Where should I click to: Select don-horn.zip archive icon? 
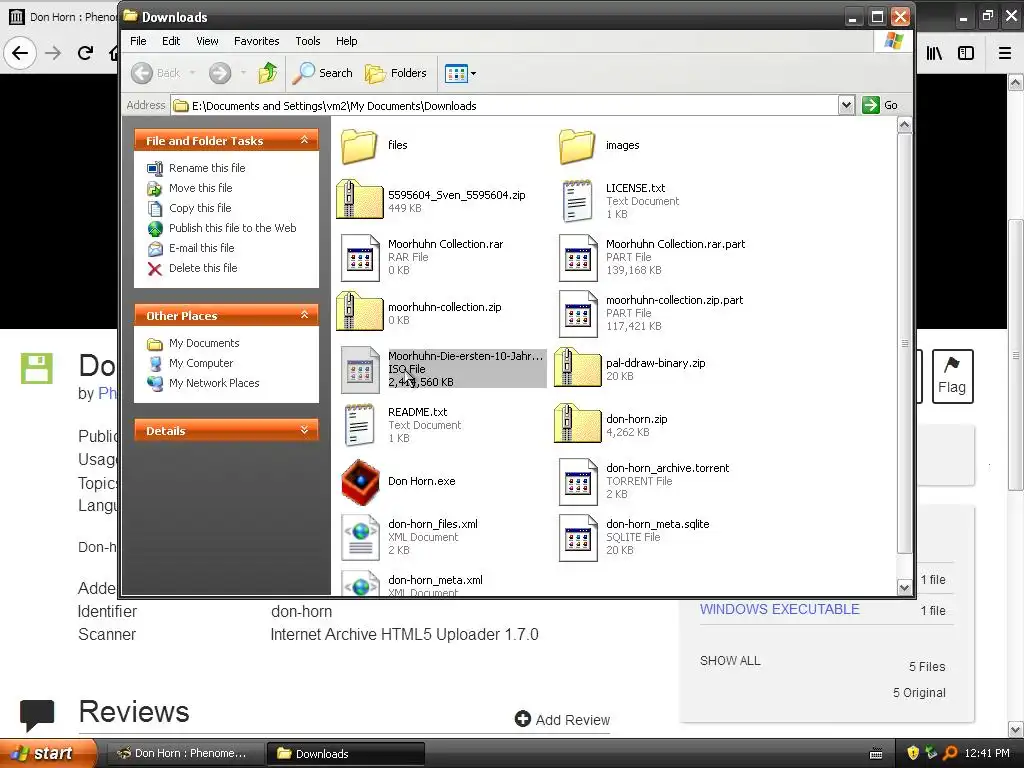[x=577, y=425]
